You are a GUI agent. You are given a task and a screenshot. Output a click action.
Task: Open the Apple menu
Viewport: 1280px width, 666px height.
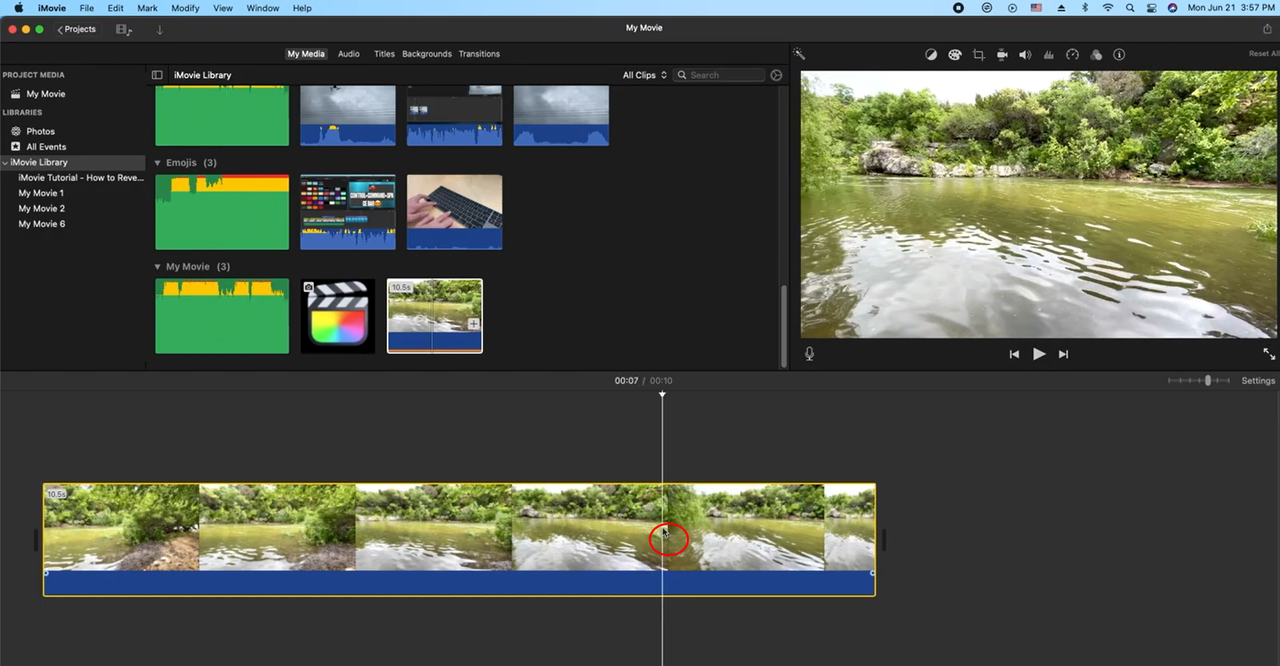pyautogui.click(x=18, y=8)
